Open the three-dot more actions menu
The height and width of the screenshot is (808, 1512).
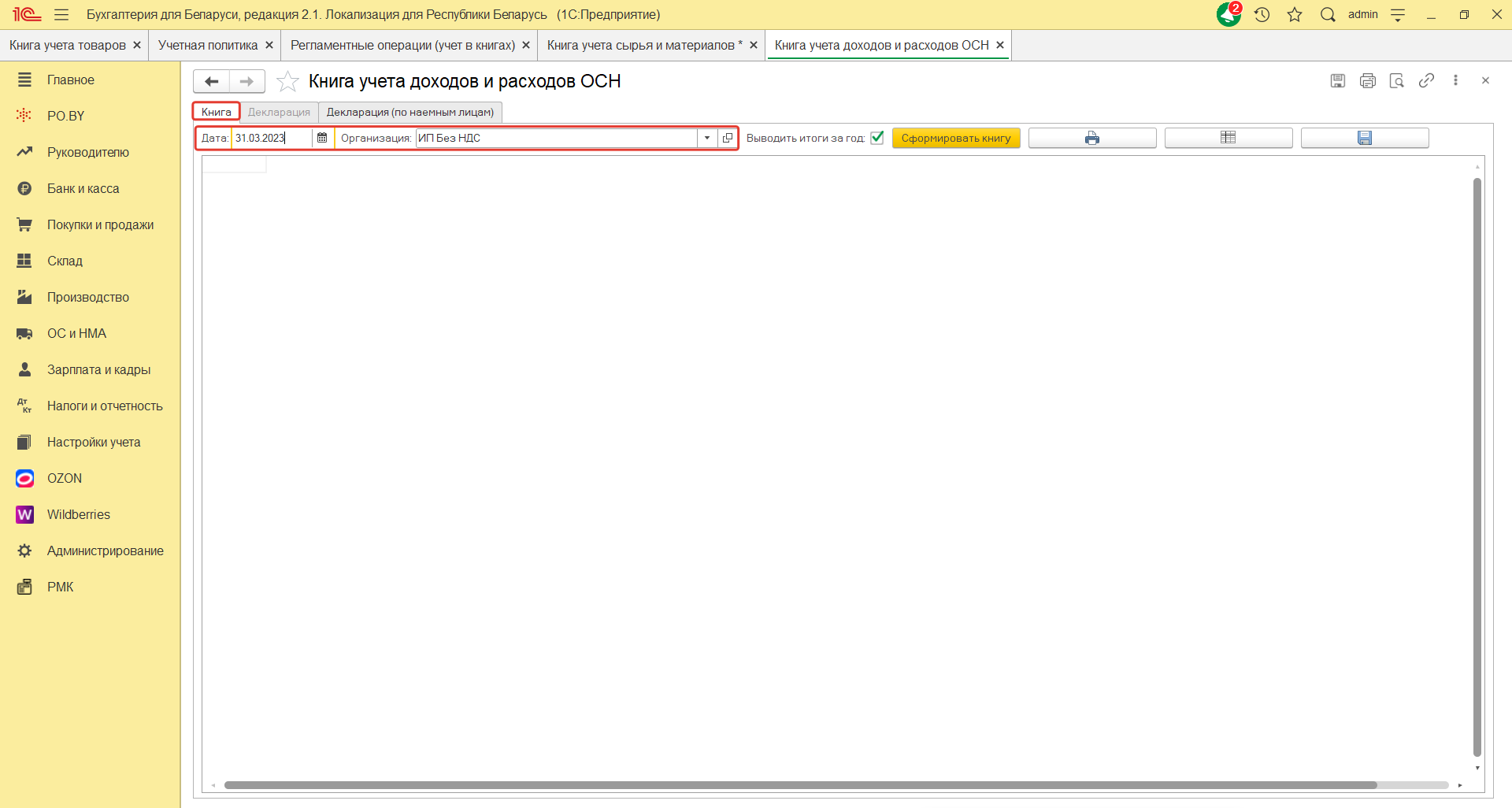coord(1455,80)
